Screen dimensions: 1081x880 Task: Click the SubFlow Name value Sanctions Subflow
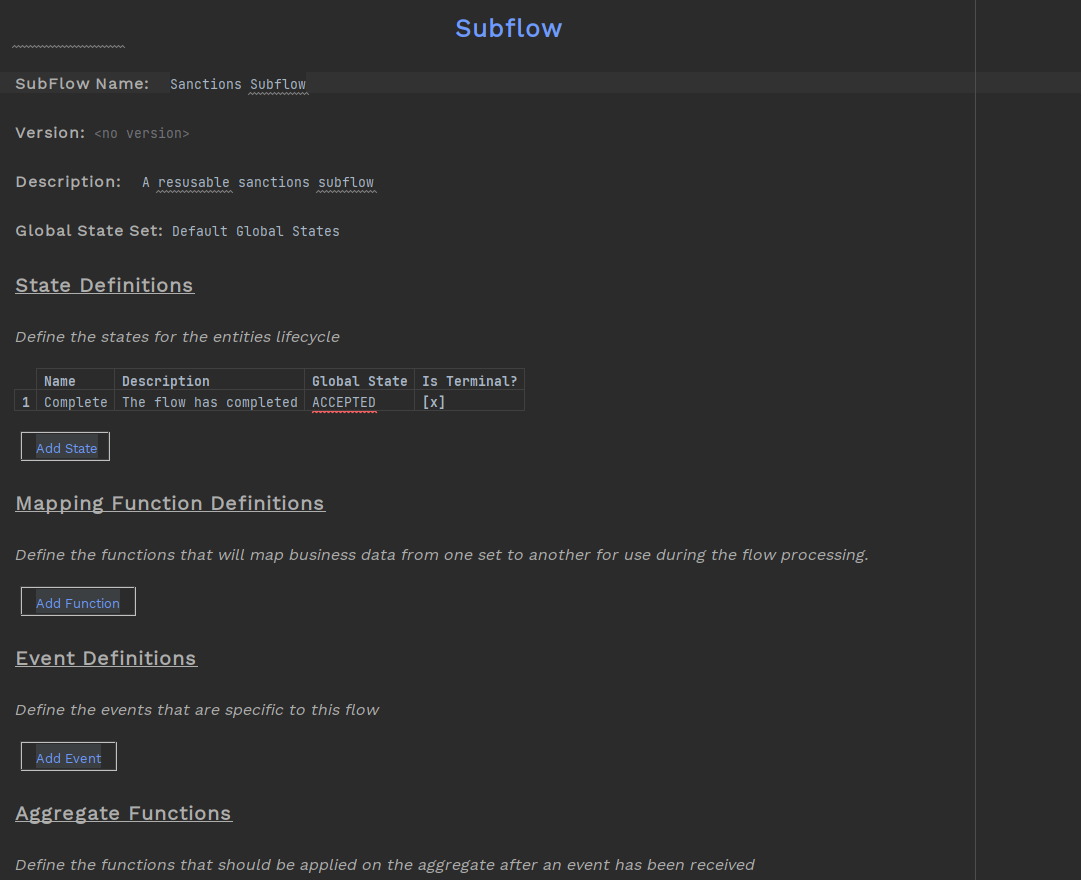(x=238, y=85)
